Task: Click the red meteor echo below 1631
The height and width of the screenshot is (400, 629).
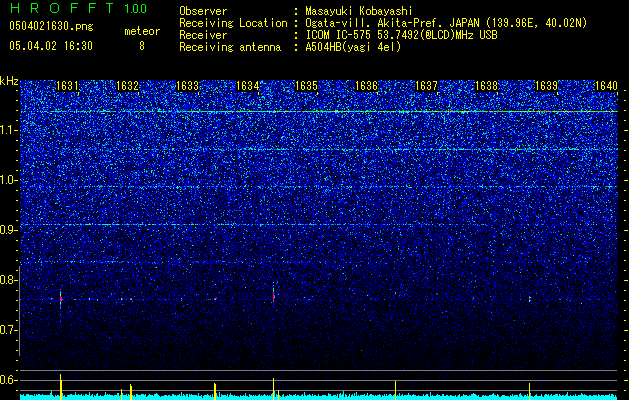Action: [x=61, y=298]
